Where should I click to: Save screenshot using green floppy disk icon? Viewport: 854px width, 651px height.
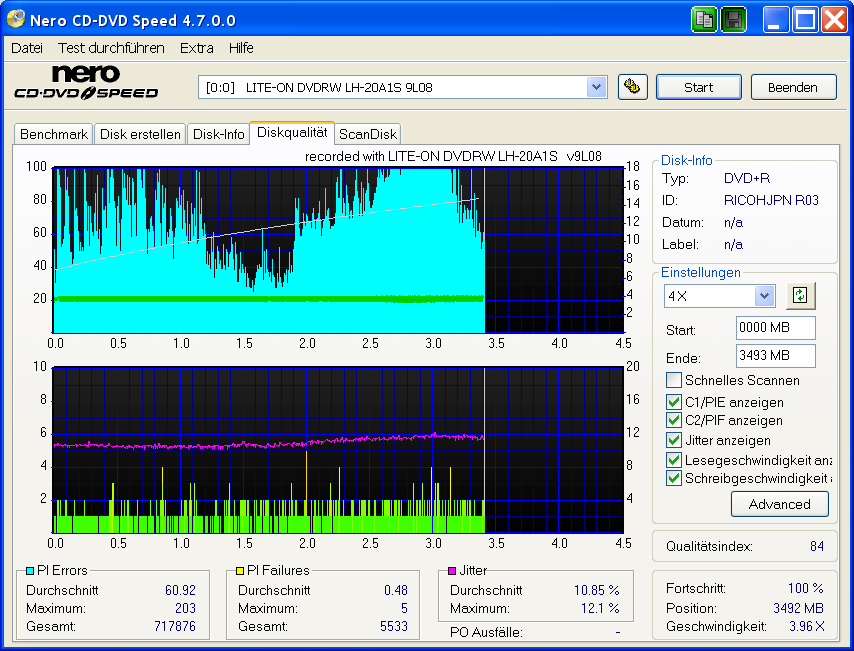733,19
